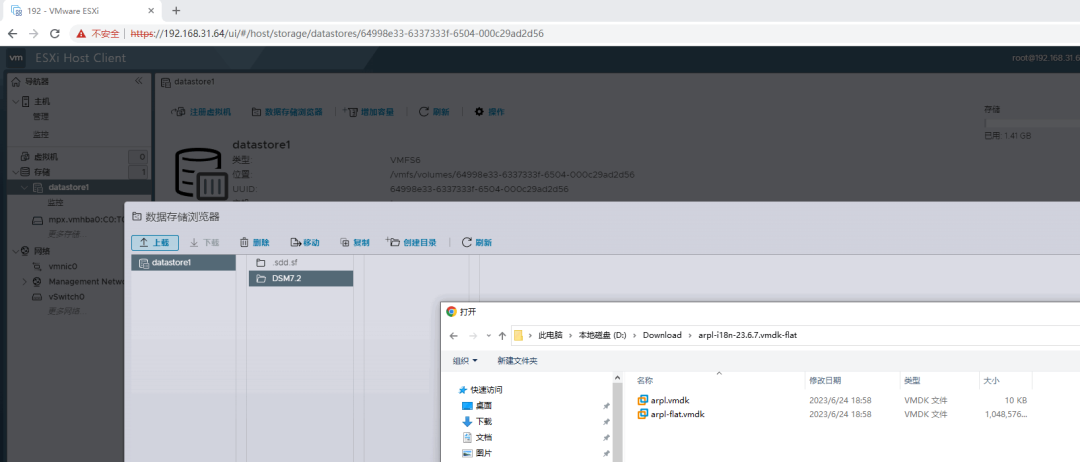1080x462 pixels.
Task: Reload the ESXi page
Action: pos(54,33)
